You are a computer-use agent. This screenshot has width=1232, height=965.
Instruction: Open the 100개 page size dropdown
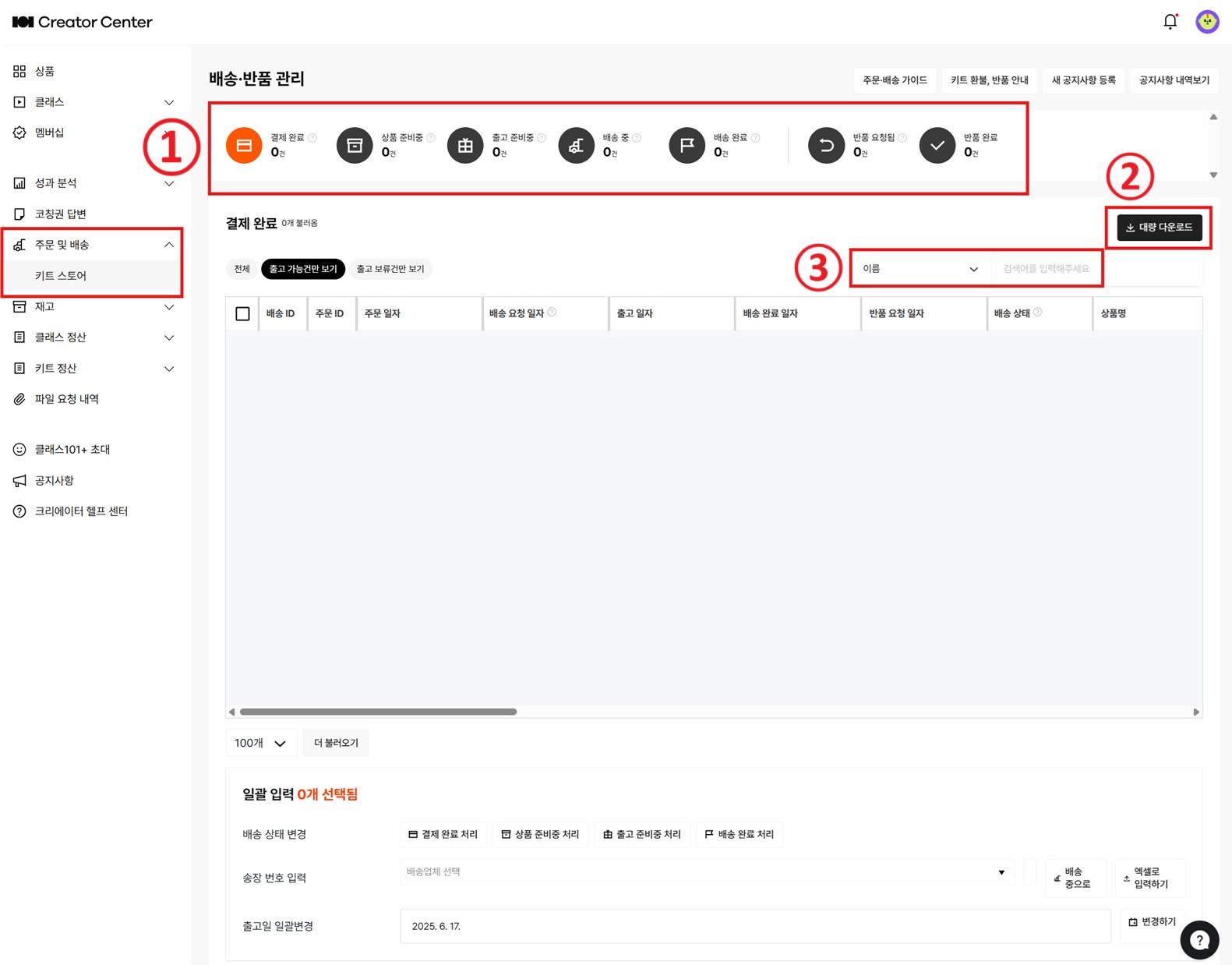(x=261, y=743)
